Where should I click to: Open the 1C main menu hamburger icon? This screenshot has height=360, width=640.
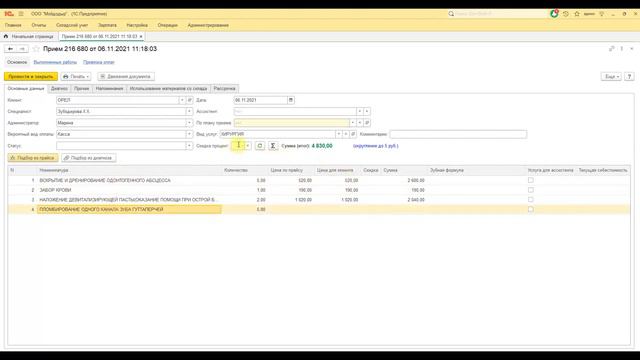point(21,14)
